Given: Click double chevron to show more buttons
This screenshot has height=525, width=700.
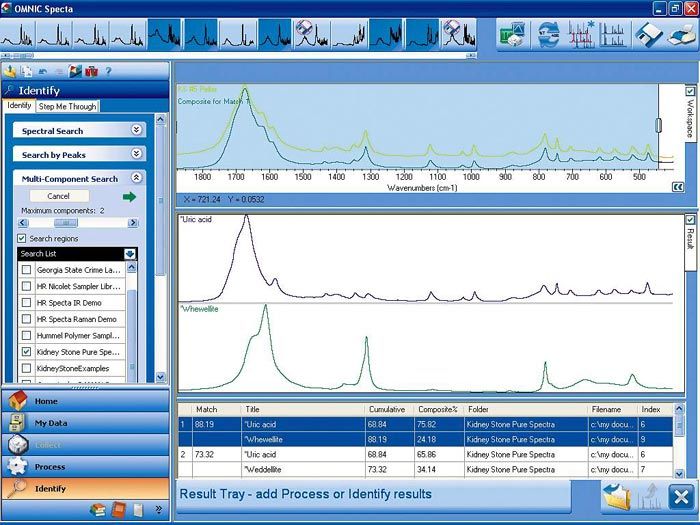Looking at the screenshot, I should coord(158,509).
